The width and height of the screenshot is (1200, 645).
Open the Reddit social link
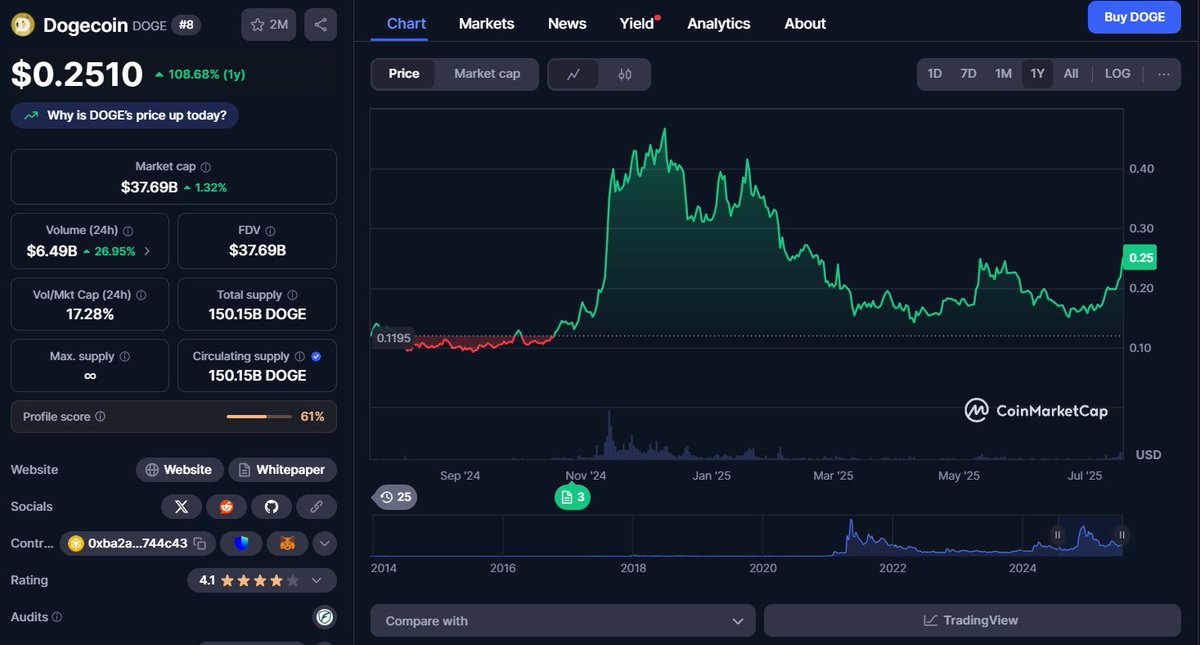tap(226, 507)
